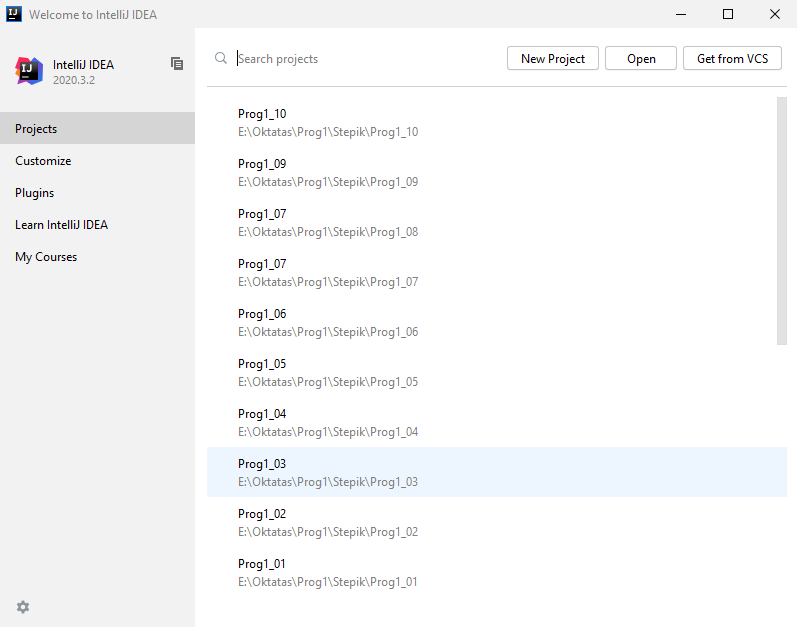Select the Projects tab in sidebar
The image size is (797, 627).
click(x=98, y=128)
